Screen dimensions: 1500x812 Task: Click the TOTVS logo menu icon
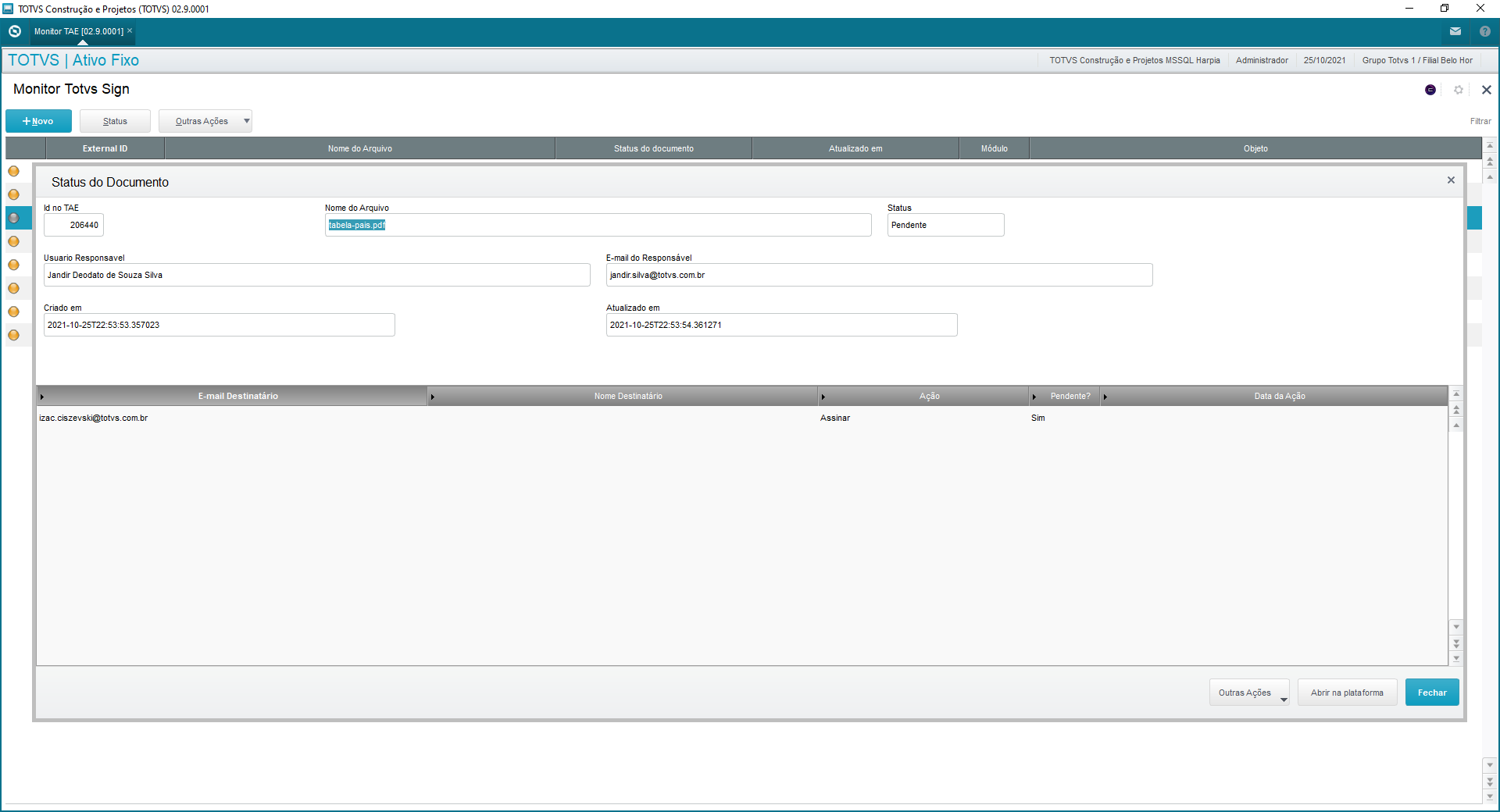coord(15,31)
